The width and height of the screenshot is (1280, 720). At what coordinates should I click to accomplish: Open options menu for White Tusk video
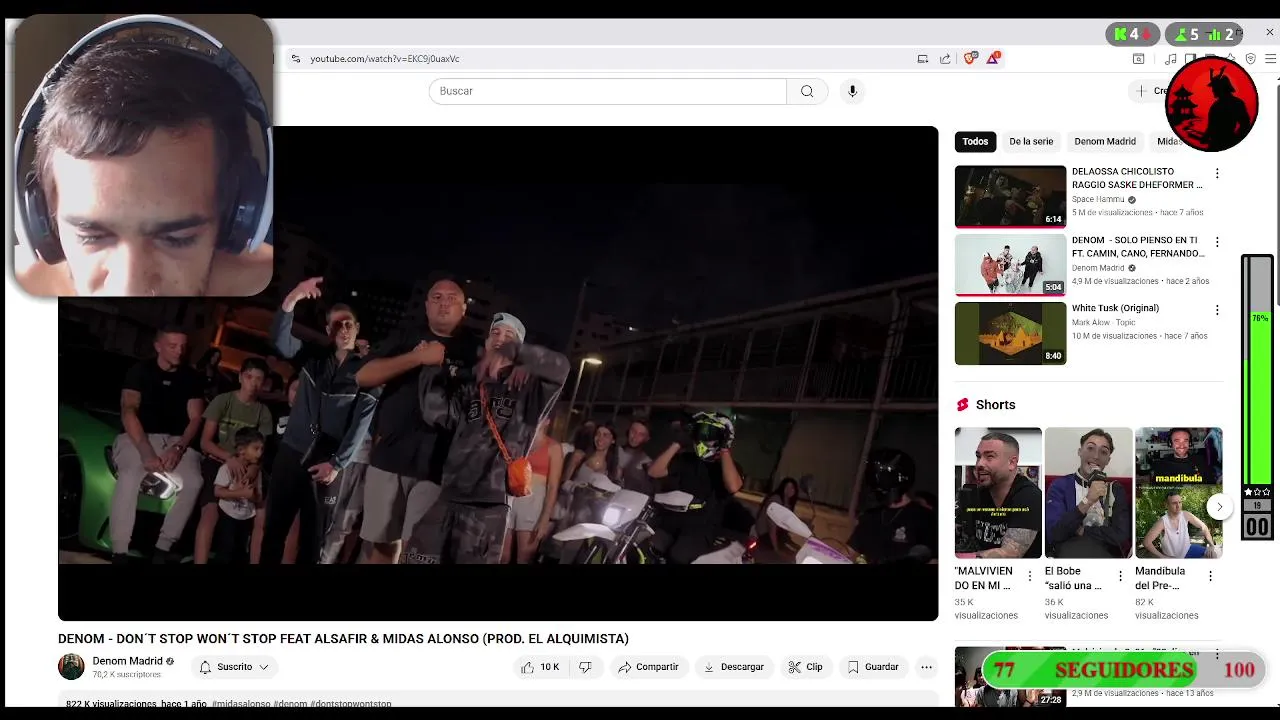coord(1217,310)
